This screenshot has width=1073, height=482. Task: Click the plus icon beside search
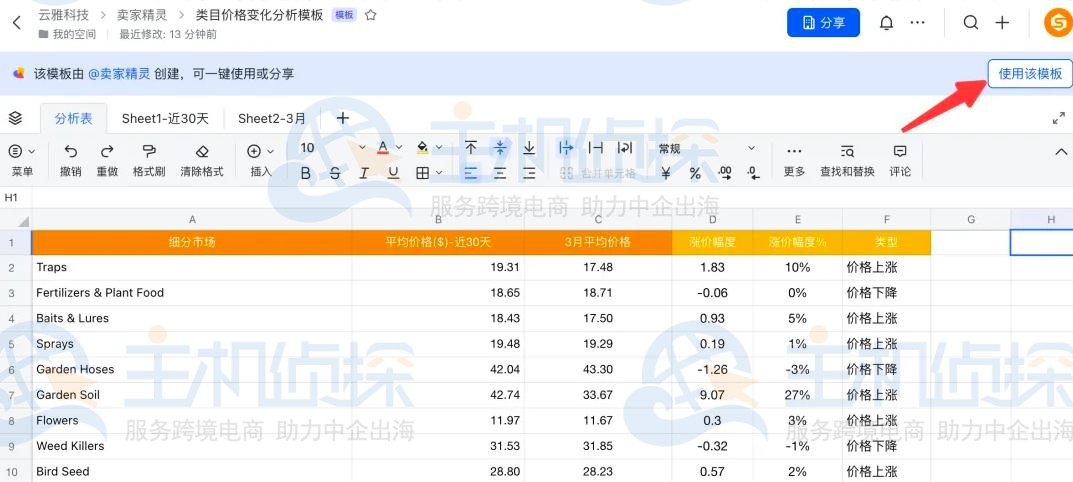tap(1002, 23)
